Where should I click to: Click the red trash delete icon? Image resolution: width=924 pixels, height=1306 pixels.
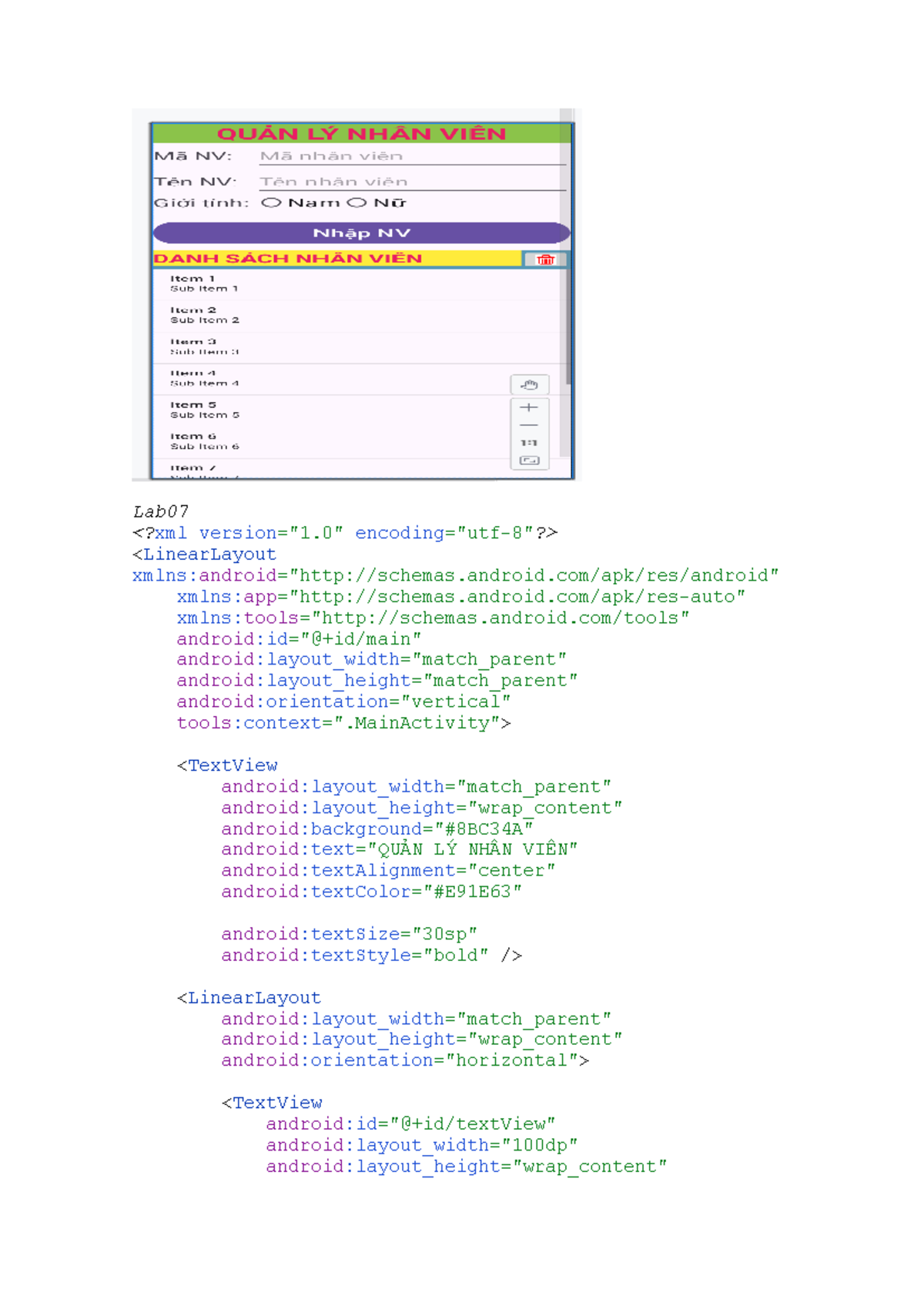pyautogui.click(x=545, y=260)
